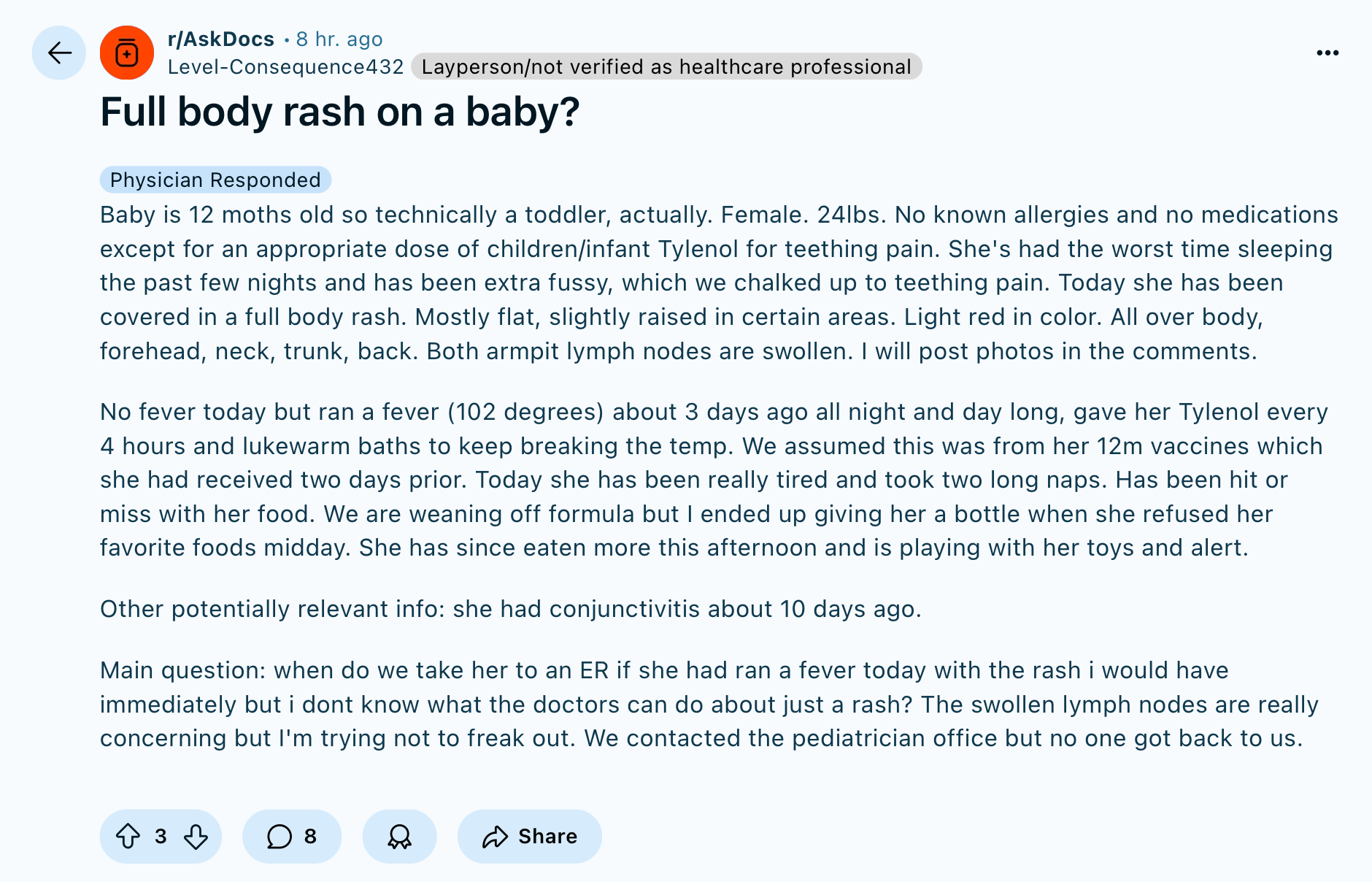This screenshot has height=882, width=1372.
Task: Go to the r/AskDocs subreddit link
Action: click(x=221, y=39)
